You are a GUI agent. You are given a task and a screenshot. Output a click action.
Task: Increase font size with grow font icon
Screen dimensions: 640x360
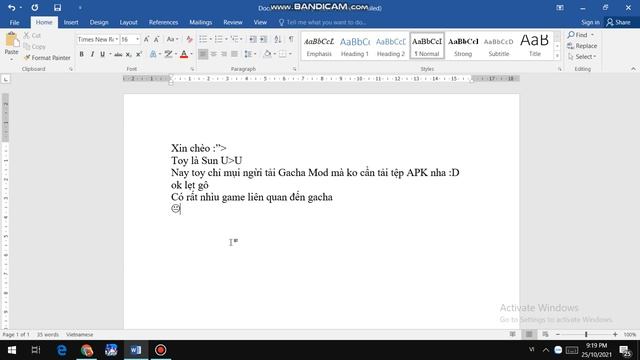pyautogui.click(x=146, y=39)
